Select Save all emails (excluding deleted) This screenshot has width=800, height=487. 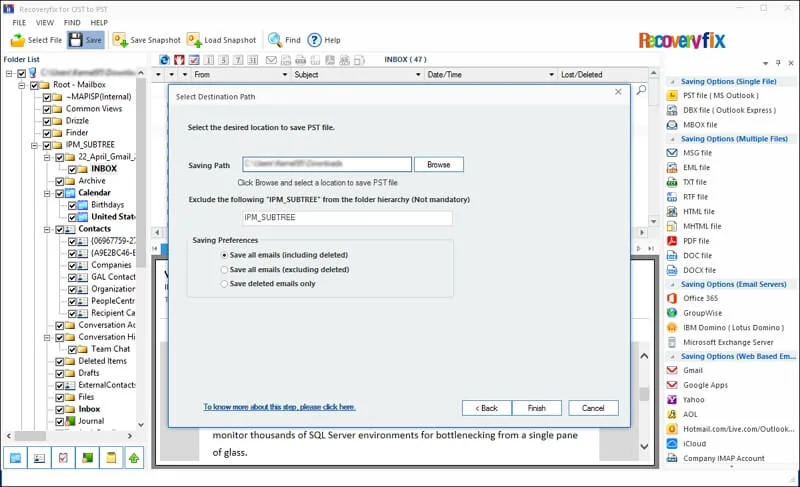pos(224,270)
